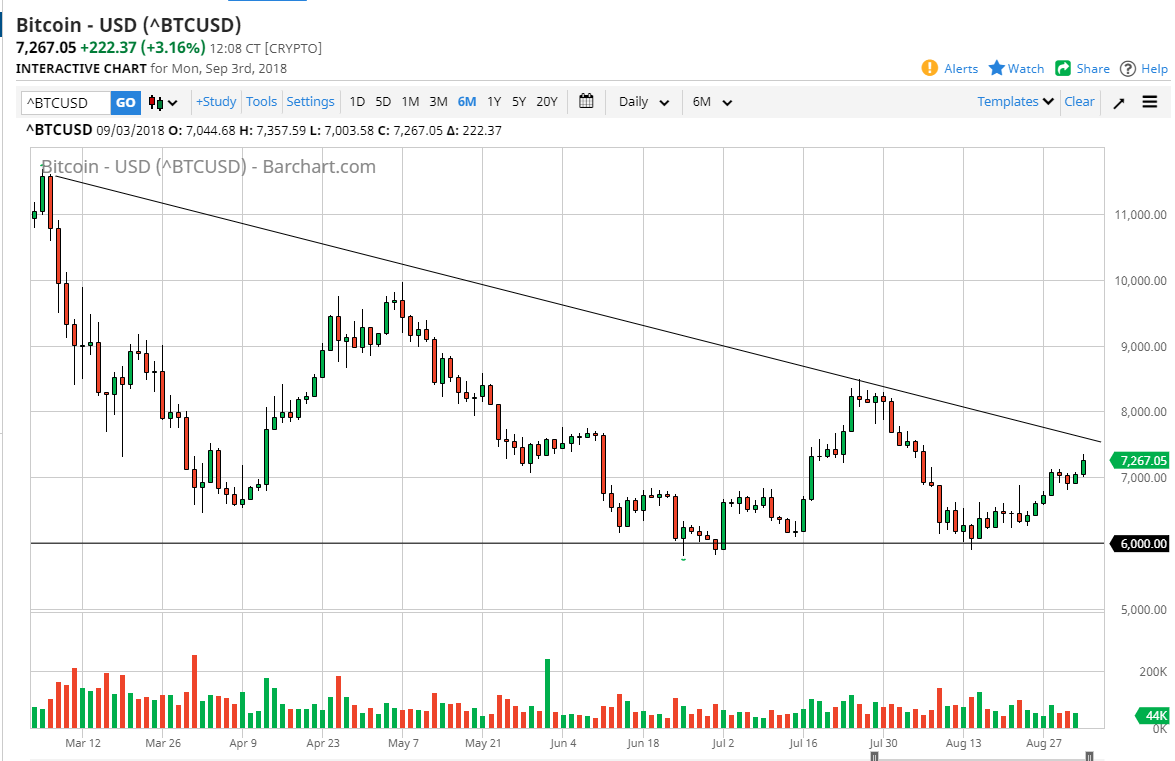This screenshot has height=761, width=1175.
Task: Open the calendar date picker icon
Action: click(586, 101)
